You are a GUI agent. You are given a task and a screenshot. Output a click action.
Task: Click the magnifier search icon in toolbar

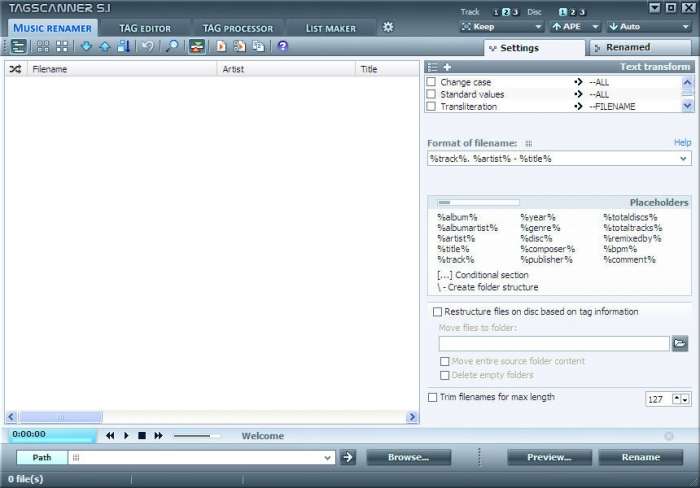coord(172,46)
